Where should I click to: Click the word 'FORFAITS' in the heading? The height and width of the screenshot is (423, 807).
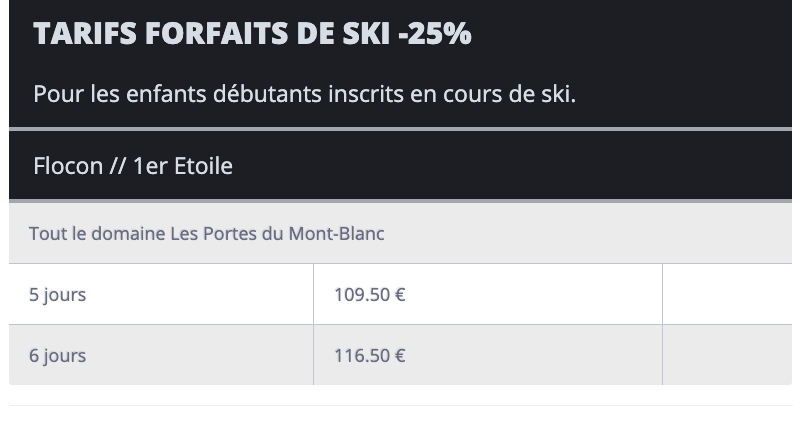click(x=217, y=33)
